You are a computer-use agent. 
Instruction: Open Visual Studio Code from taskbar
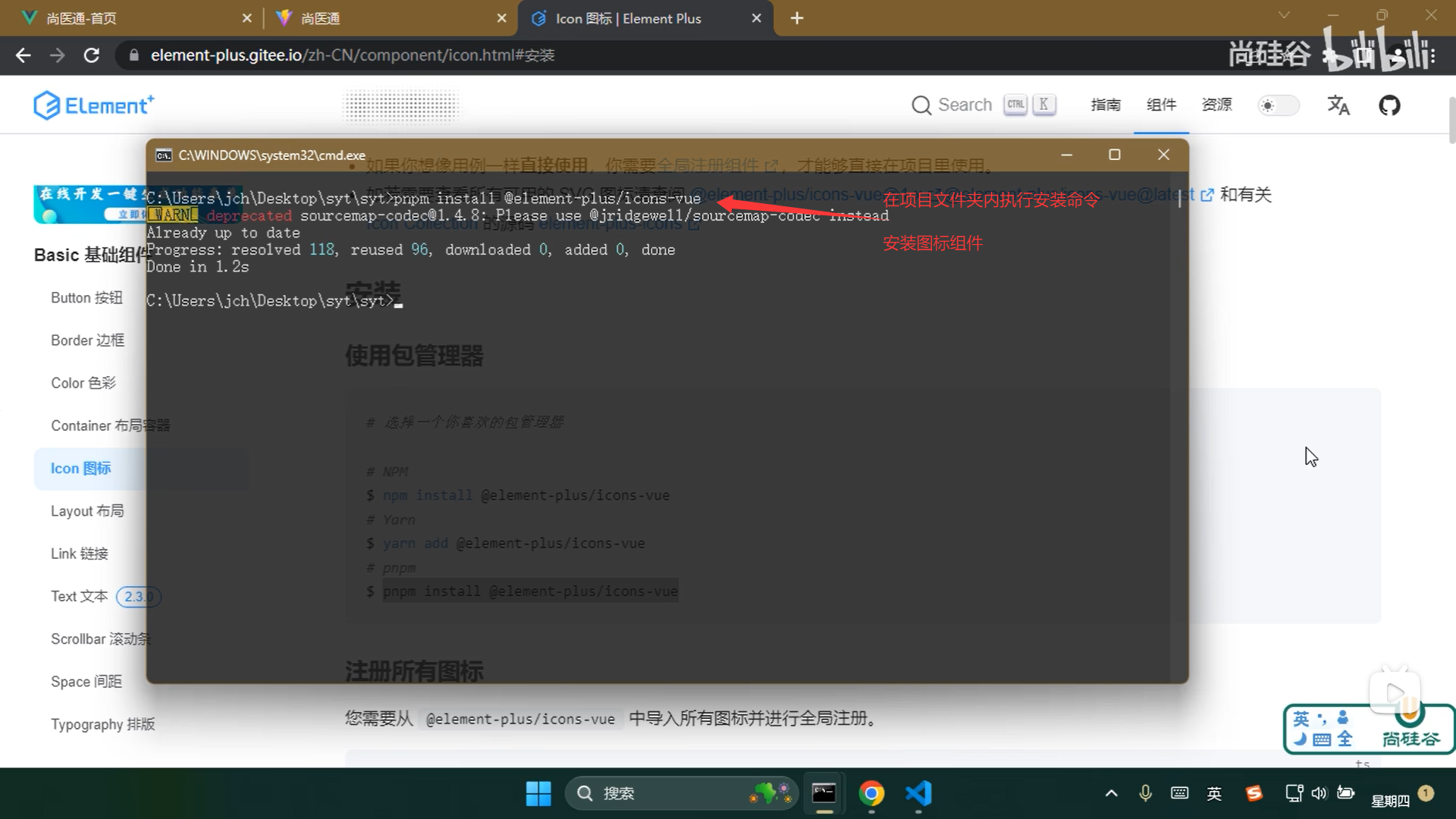918,793
